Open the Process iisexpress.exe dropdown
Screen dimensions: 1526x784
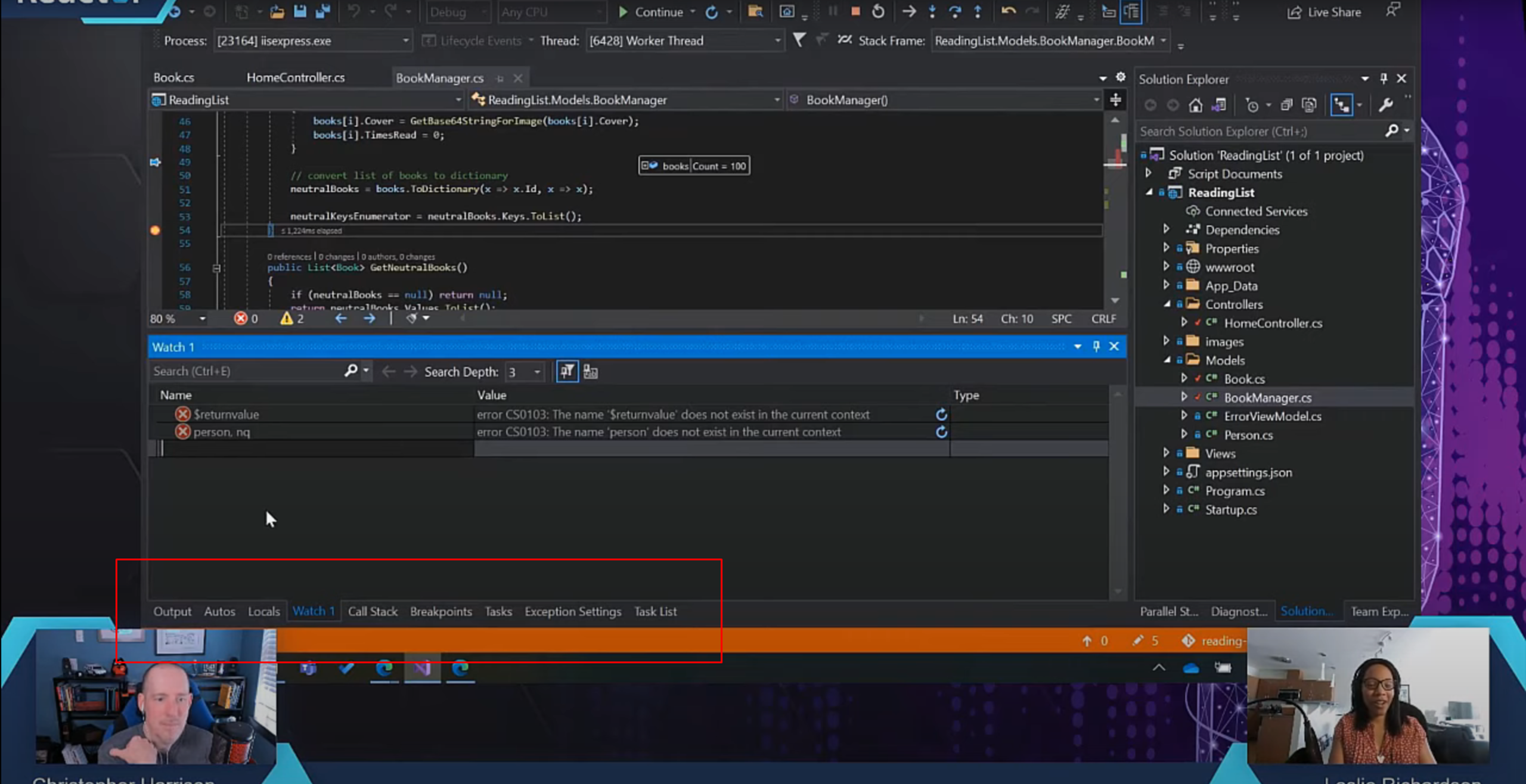tap(312, 41)
